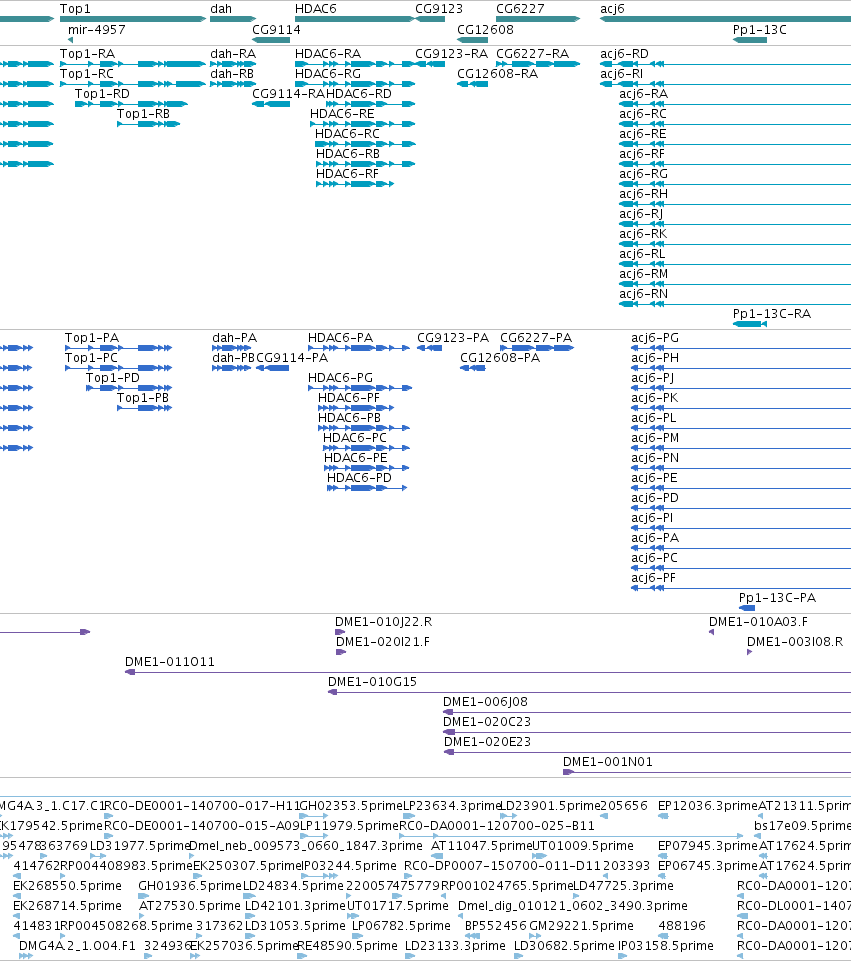851x961 pixels.
Task: Click transcript acj6-RK
Action: point(735,244)
